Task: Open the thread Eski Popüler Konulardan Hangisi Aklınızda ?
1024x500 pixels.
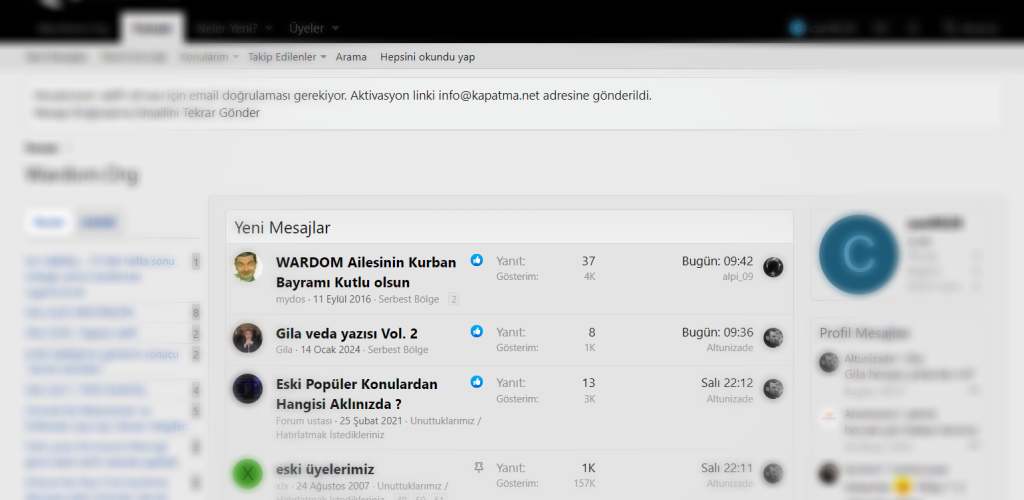Action: 357,394
